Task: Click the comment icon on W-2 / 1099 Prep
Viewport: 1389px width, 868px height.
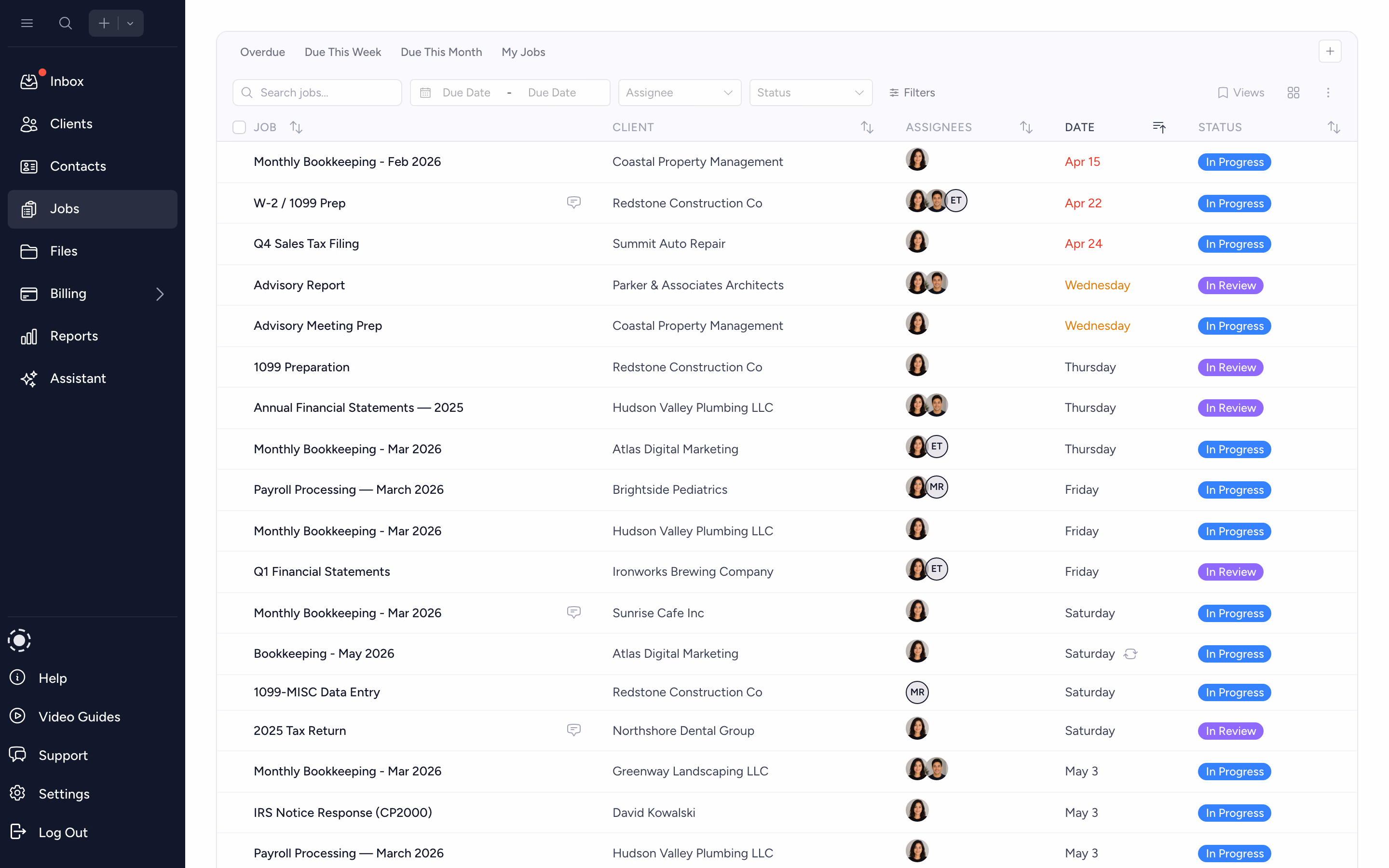Action: pyautogui.click(x=573, y=202)
